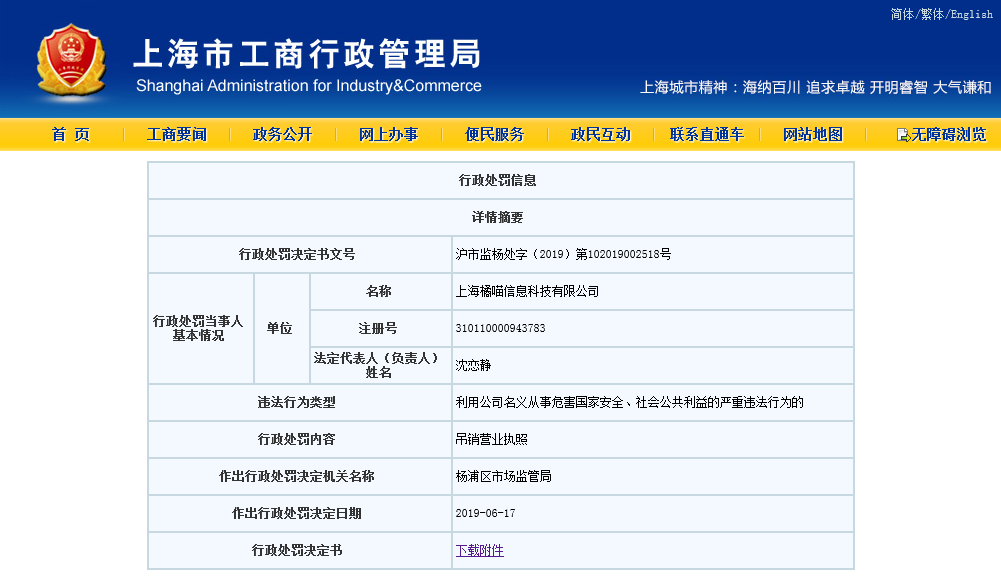Select 网上办事 in the navigation bar
This screenshot has width=1001, height=579.
pyautogui.click(x=388, y=135)
